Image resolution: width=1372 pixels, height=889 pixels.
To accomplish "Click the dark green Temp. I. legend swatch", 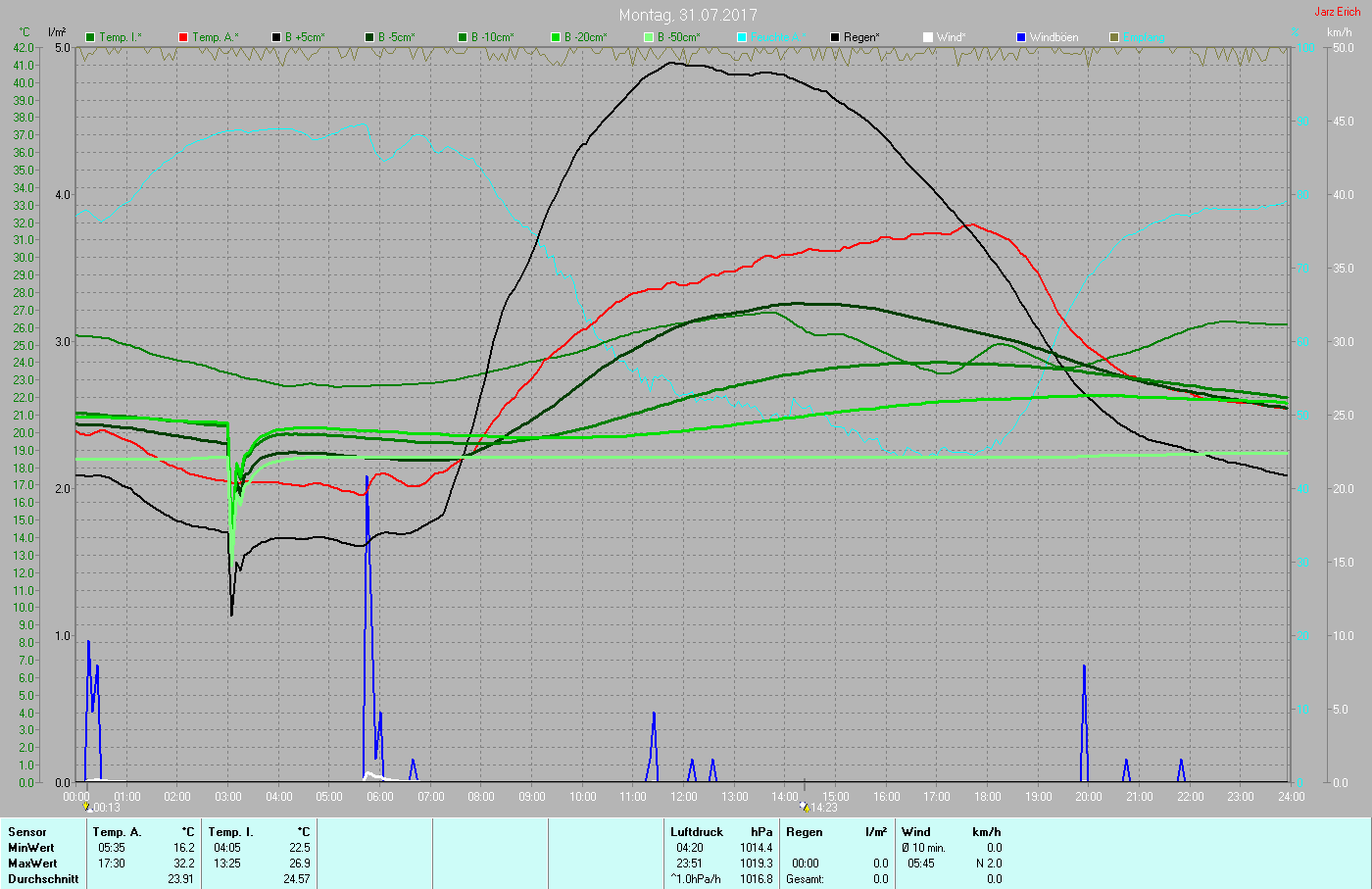I will click(90, 37).
